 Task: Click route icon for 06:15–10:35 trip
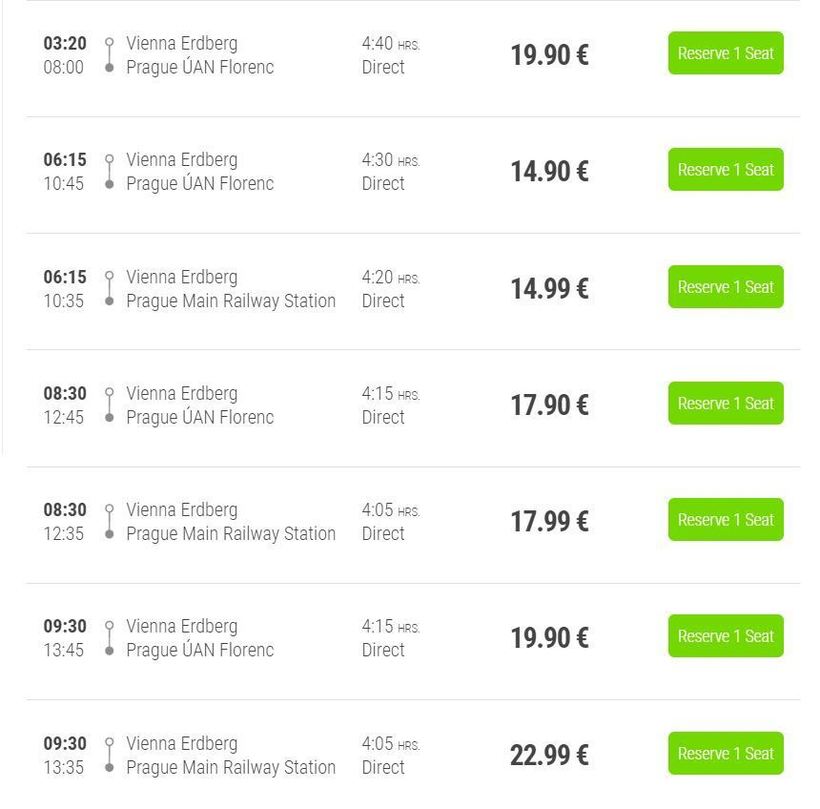pyautogui.click(x=109, y=289)
